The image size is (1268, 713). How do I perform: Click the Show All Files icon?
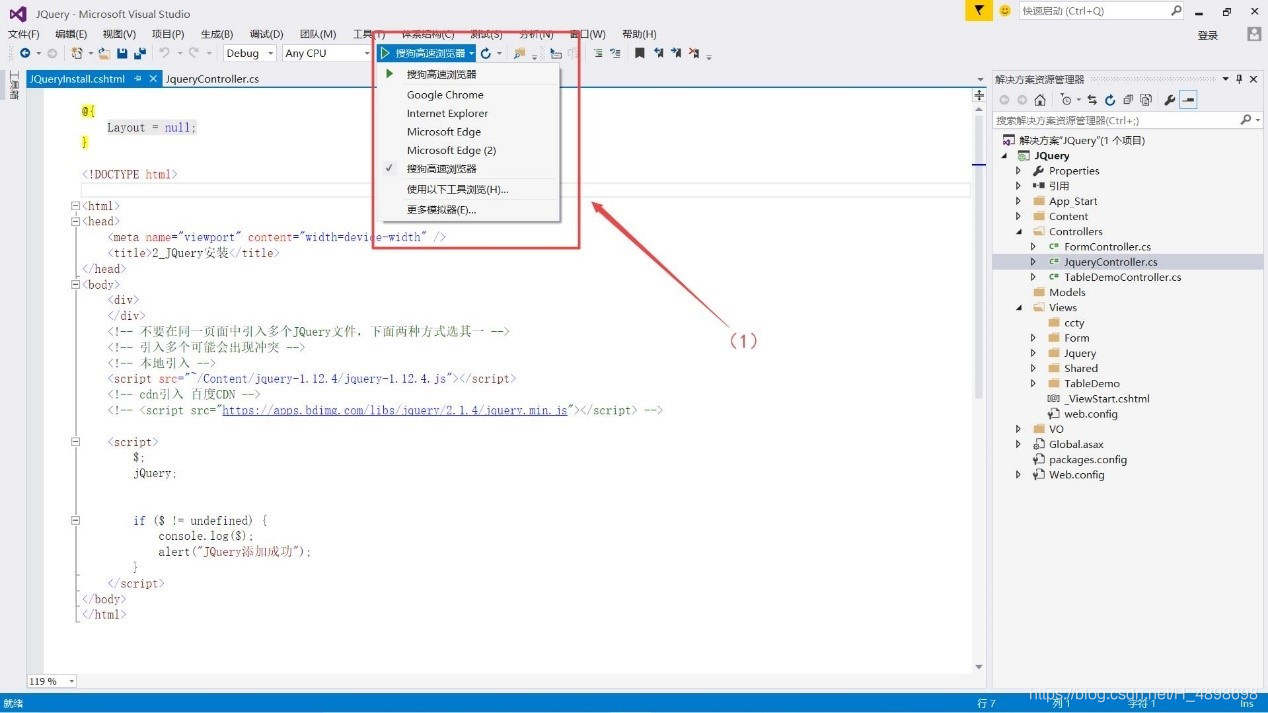[1146, 100]
